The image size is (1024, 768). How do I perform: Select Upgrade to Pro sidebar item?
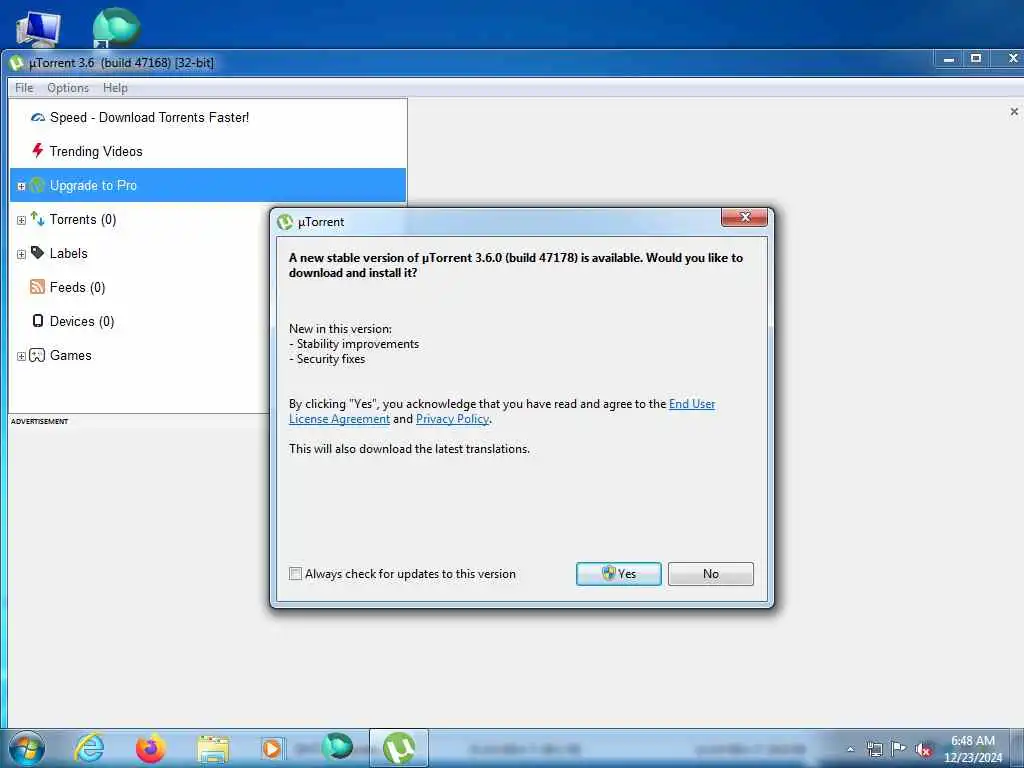pyautogui.click(x=208, y=185)
